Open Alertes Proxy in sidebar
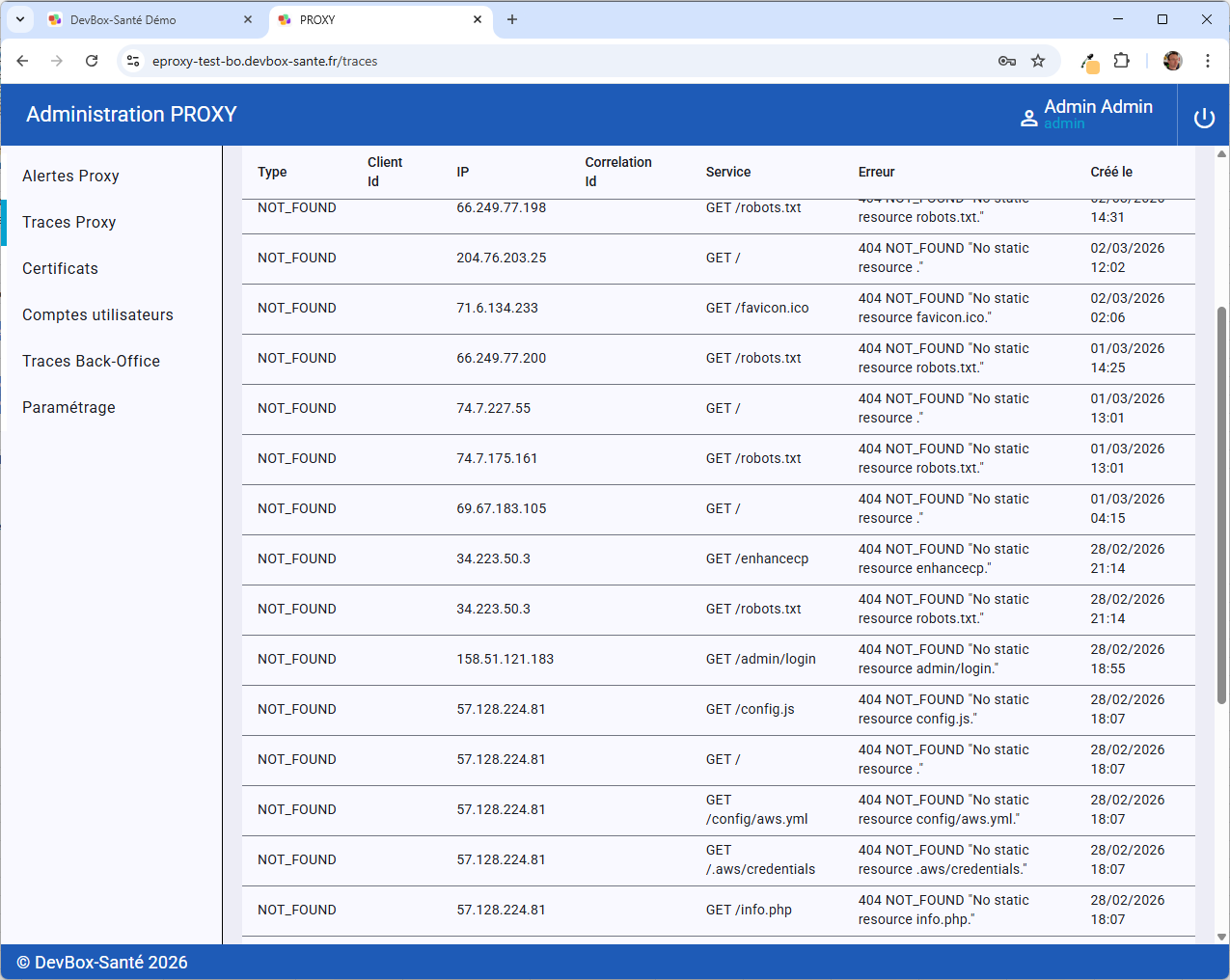The image size is (1230, 980). (x=70, y=176)
